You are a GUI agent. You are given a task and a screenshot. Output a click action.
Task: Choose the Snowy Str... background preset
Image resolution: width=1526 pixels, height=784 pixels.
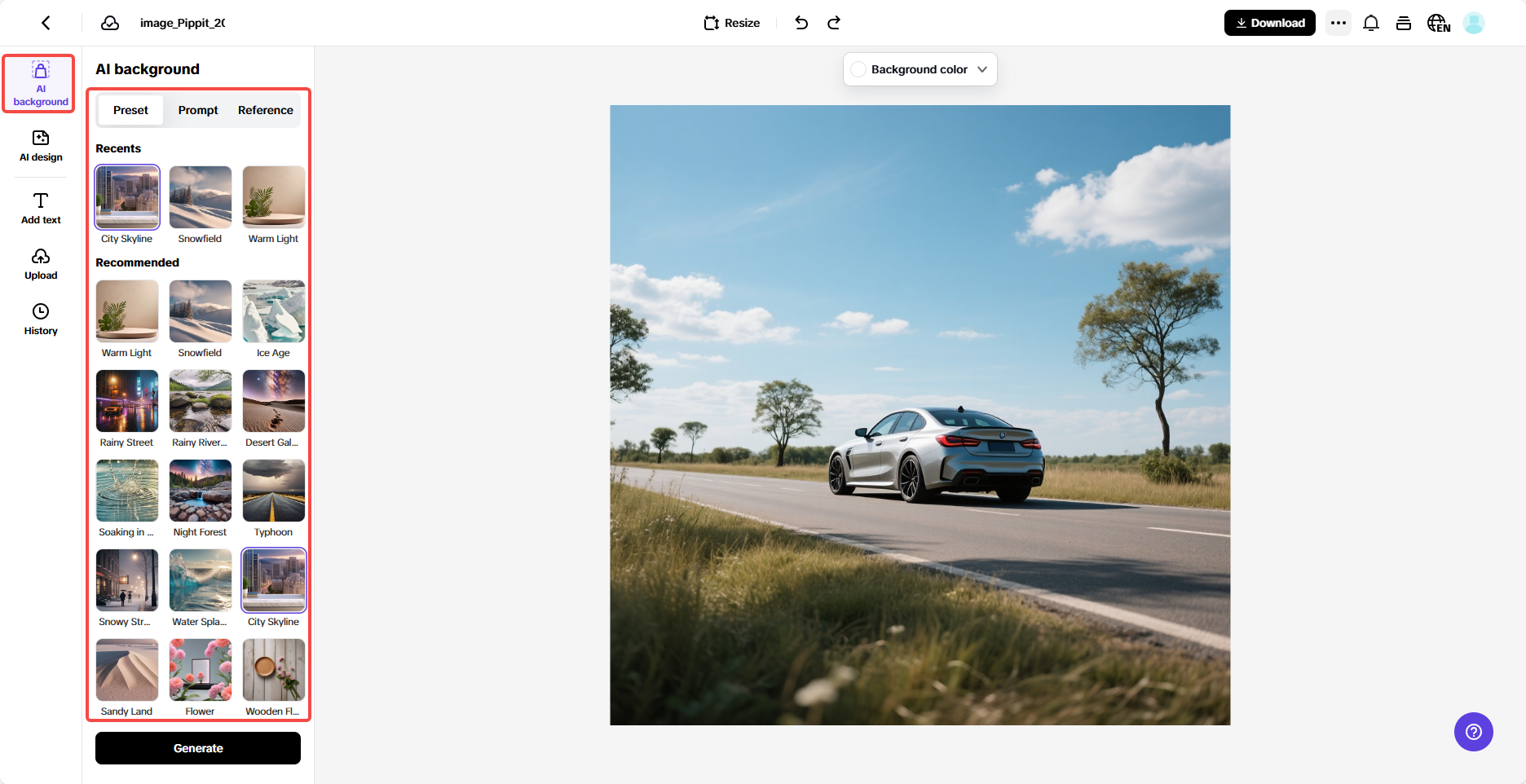(x=127, y=580)
